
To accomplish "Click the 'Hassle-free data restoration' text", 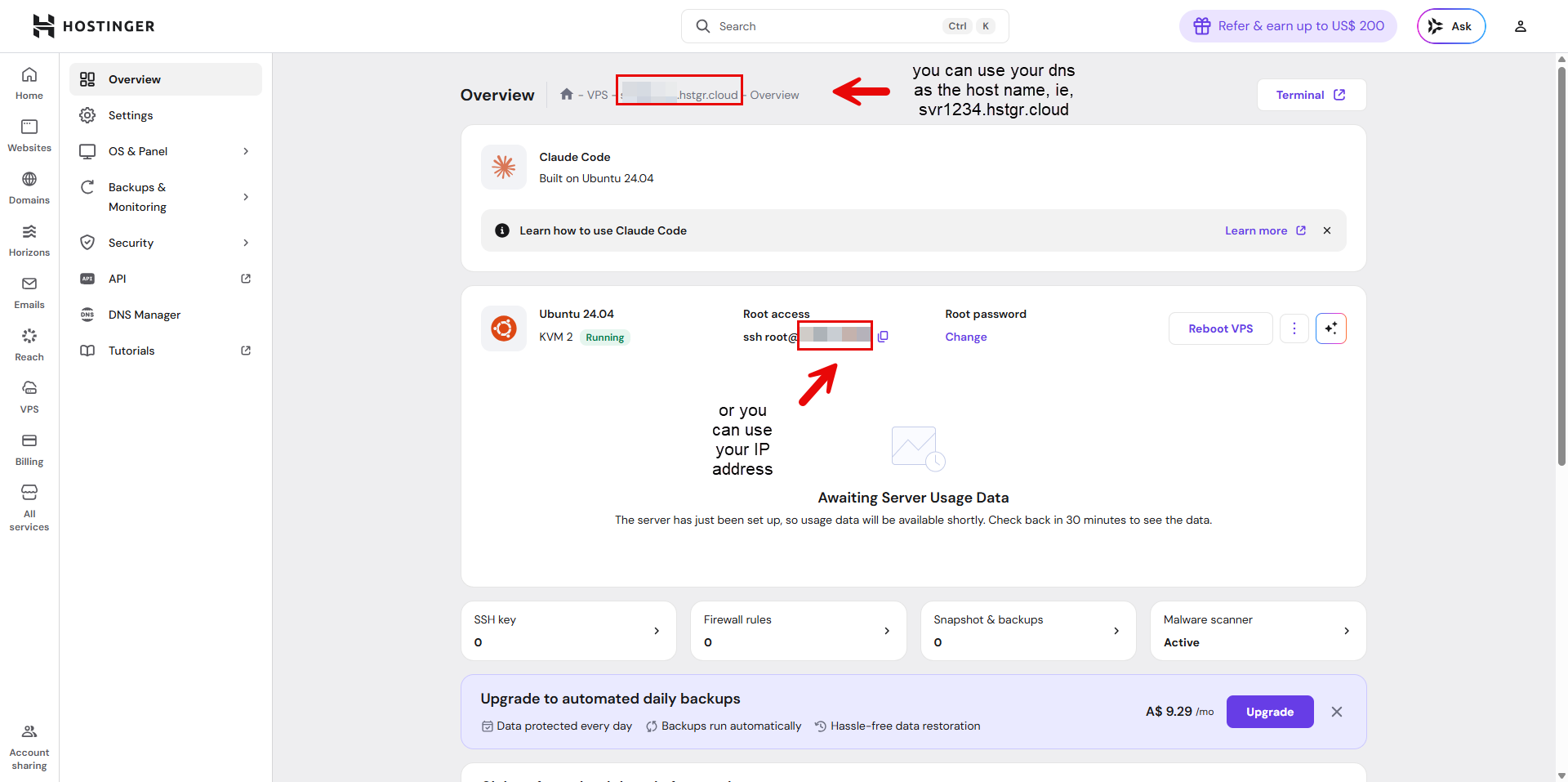I will pyautogui.click(x=906, y=726).
